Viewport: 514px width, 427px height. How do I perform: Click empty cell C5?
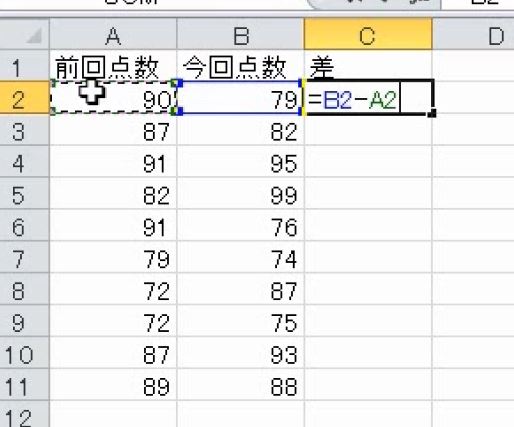coord(368,194)
